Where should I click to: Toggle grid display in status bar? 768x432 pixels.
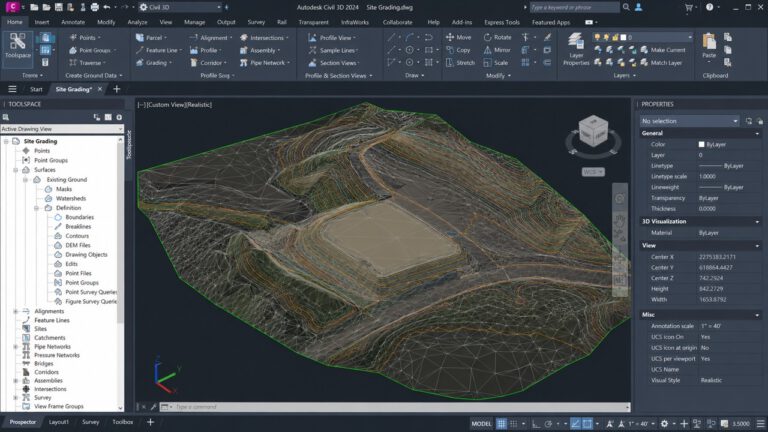501,424
